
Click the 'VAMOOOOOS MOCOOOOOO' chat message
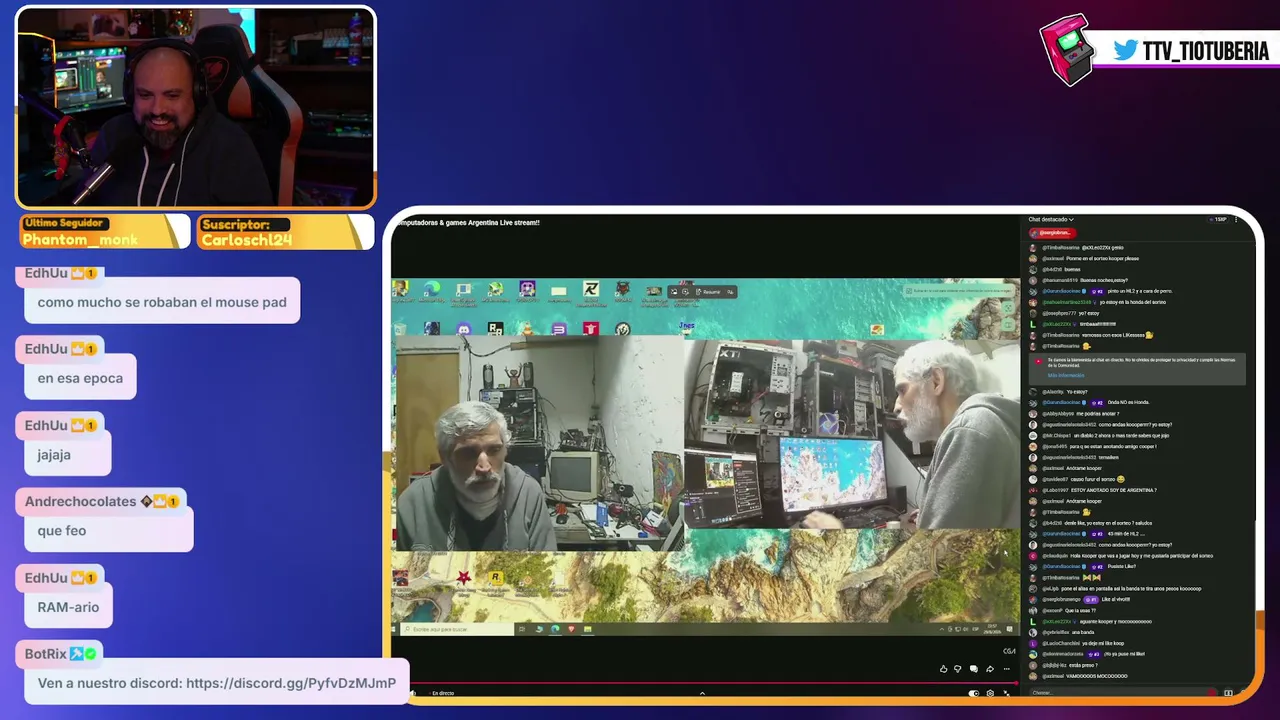1097,676
